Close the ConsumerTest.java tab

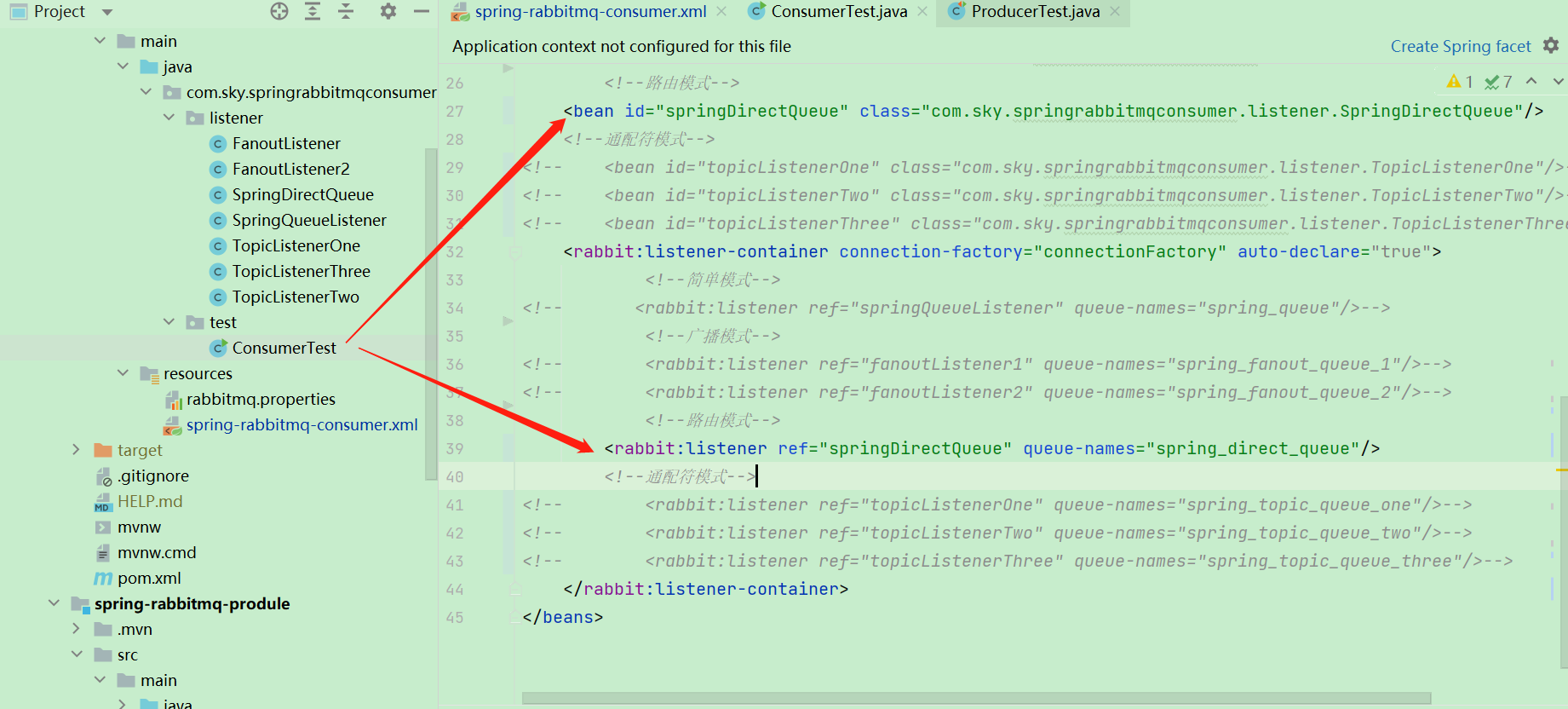922,11
